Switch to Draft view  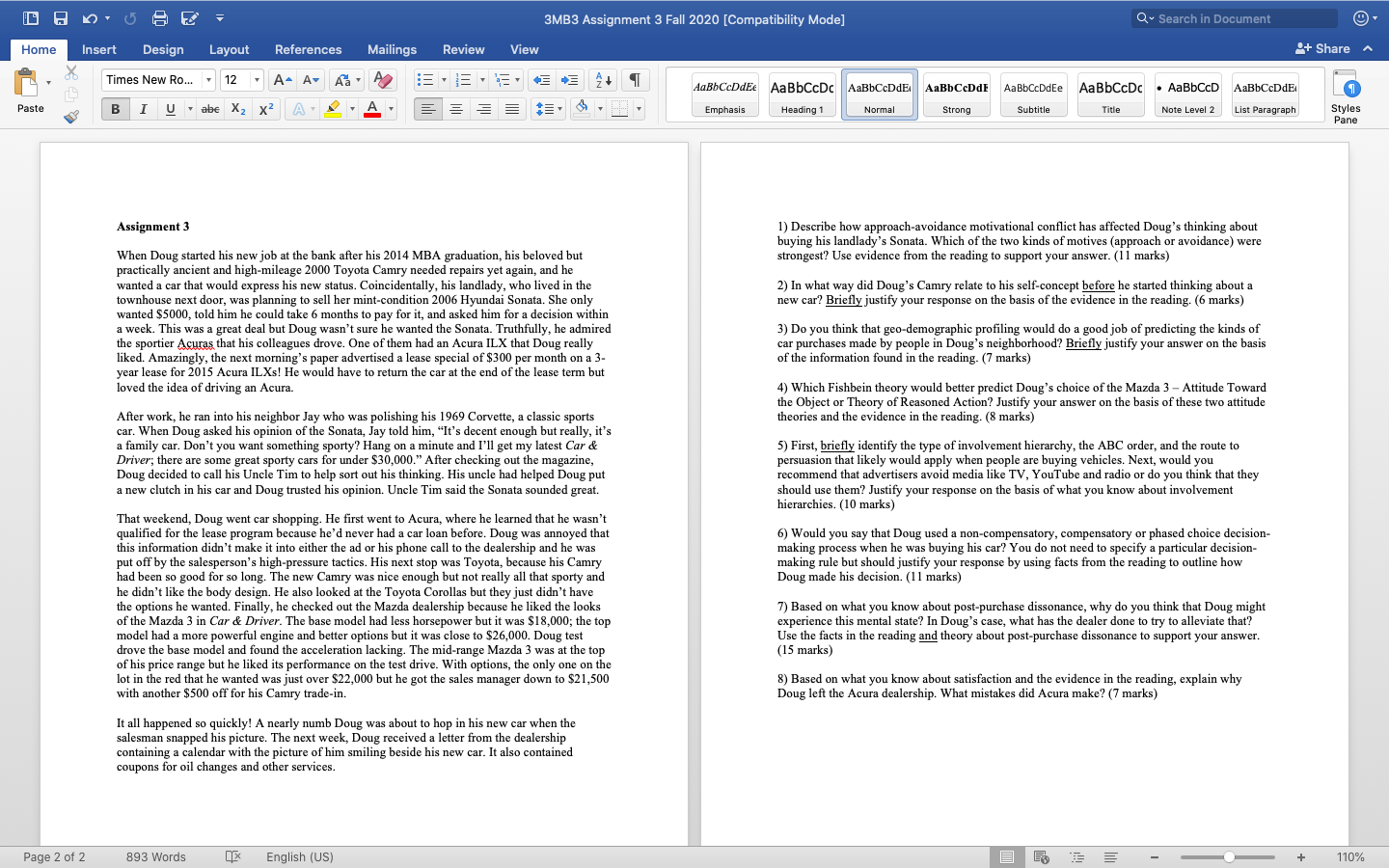click(x=1111, y=857)
